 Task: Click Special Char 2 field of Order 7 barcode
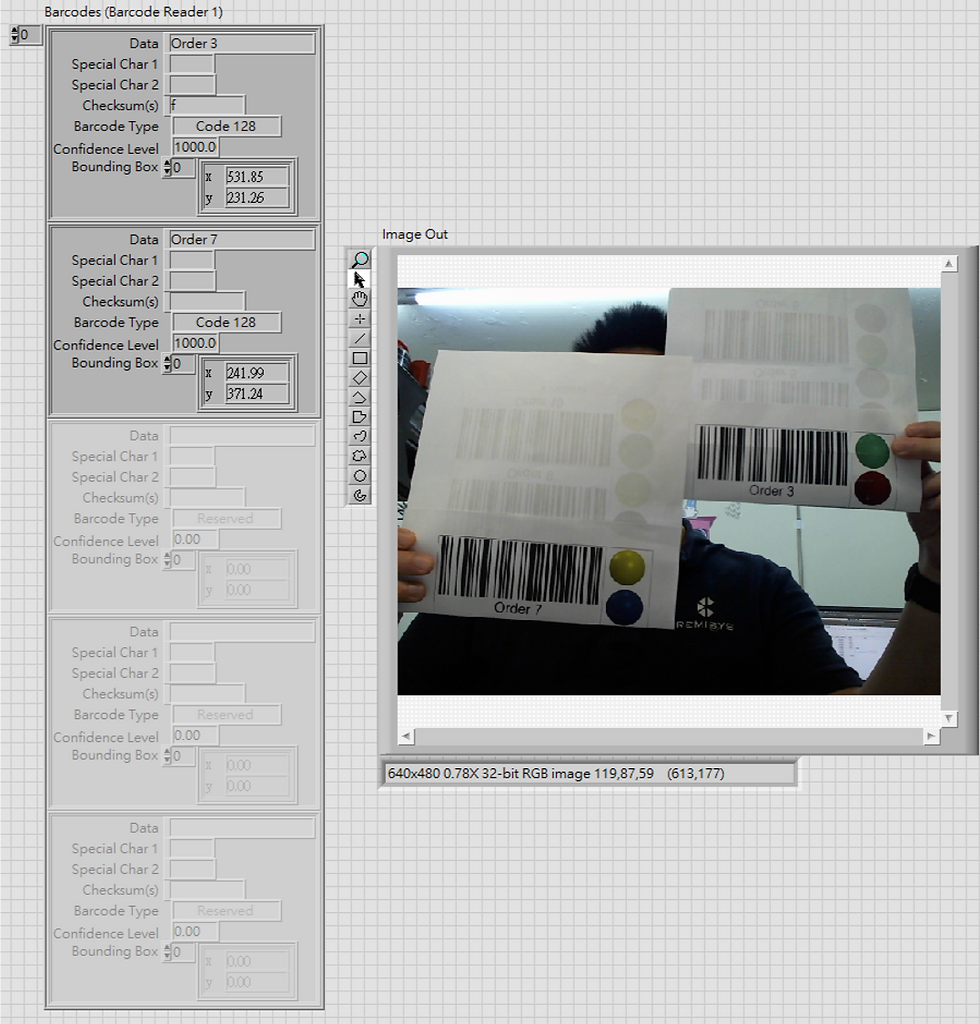pos(192,280)
